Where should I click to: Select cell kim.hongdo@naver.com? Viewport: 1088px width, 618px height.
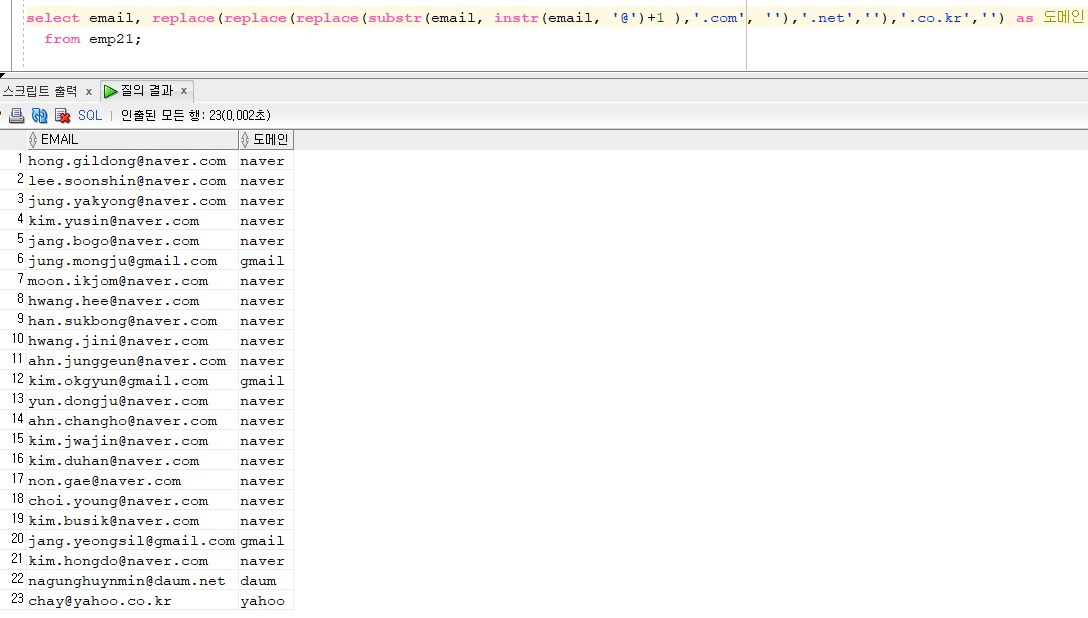(x=132, y=561)
